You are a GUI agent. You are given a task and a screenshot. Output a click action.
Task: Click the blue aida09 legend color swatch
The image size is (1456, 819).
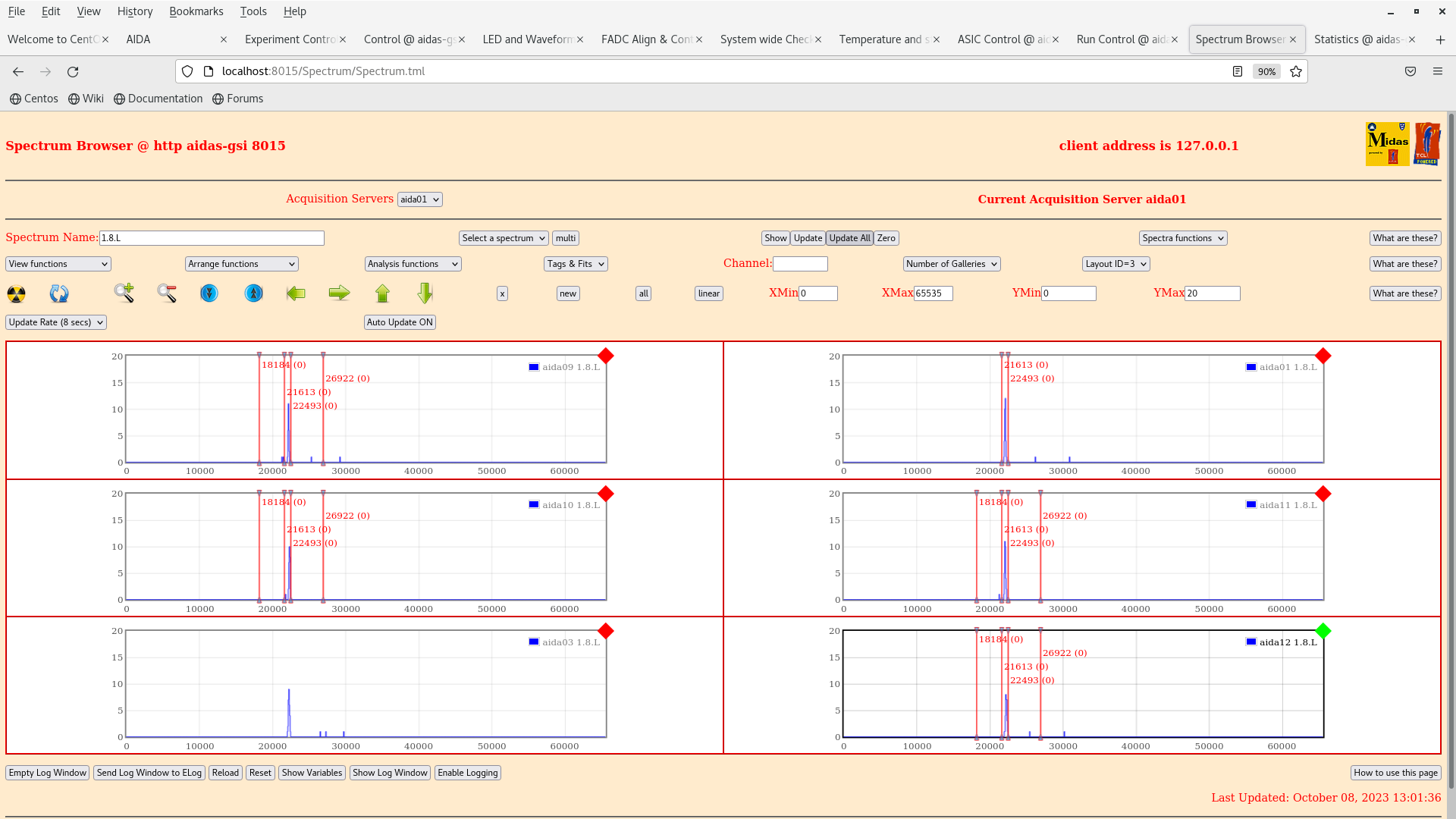point(534,367)
